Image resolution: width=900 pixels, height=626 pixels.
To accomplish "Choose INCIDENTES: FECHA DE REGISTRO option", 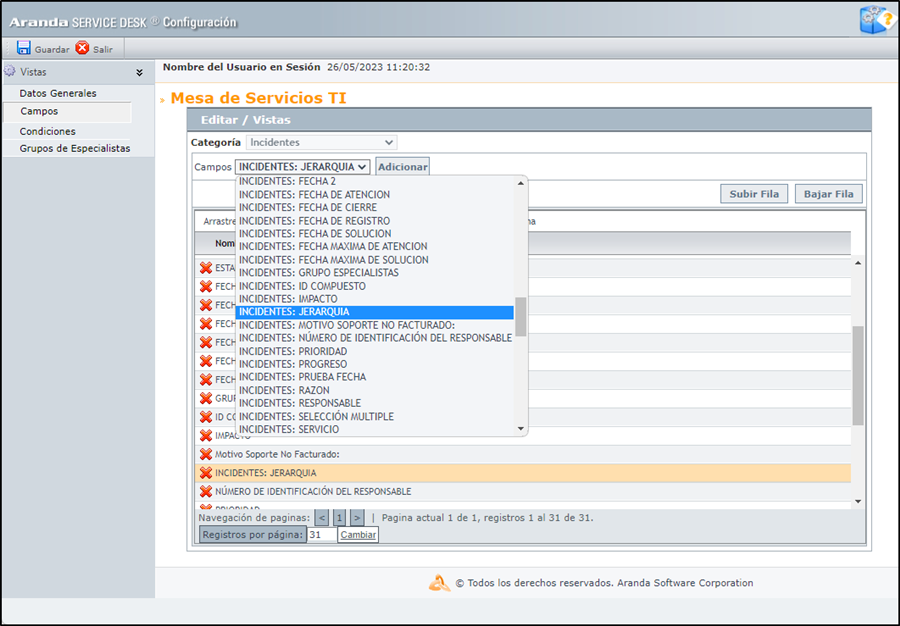I will click(x=374, y=221).
